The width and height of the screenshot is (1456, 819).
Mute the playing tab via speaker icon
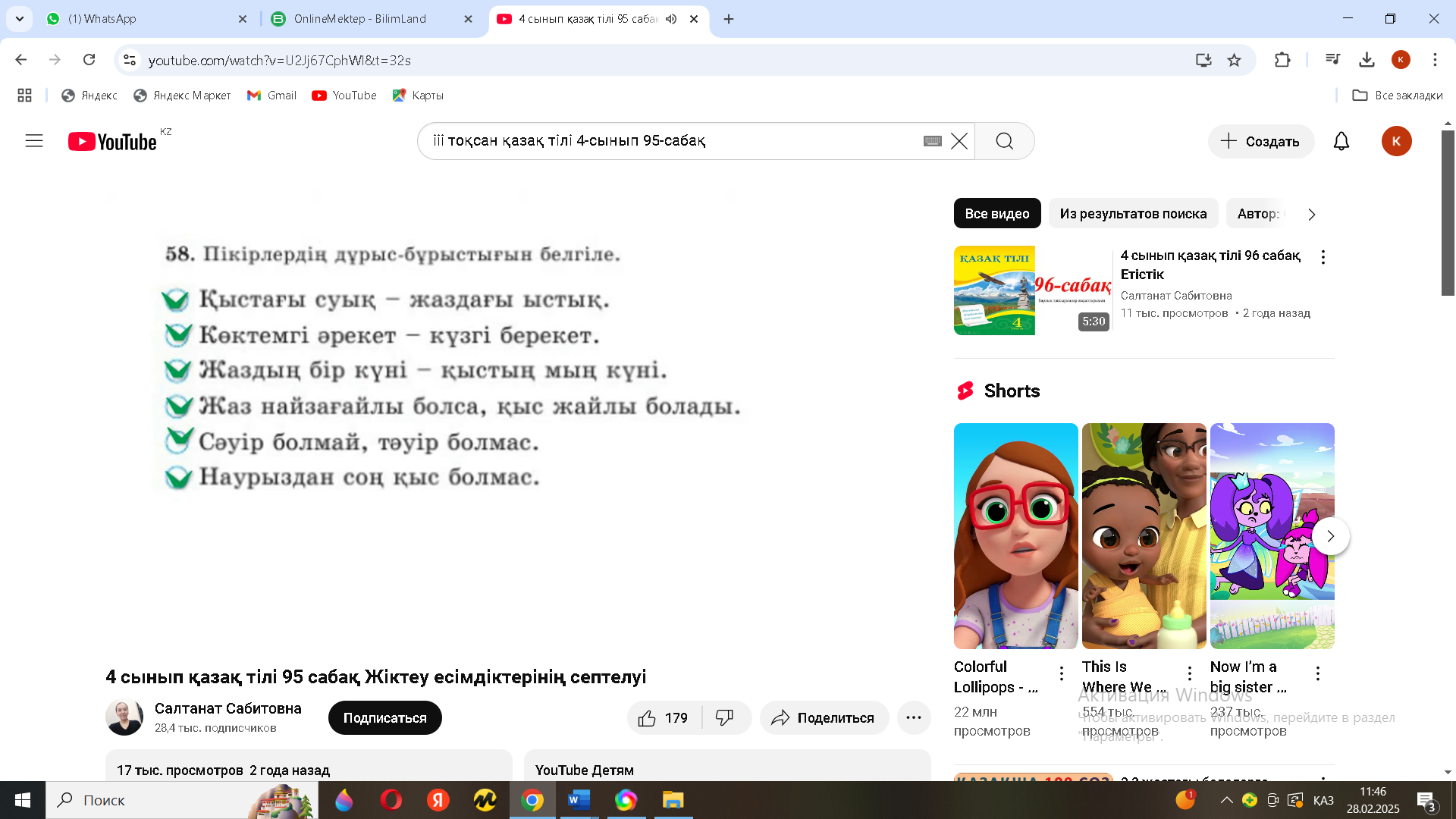coord(671,19)
